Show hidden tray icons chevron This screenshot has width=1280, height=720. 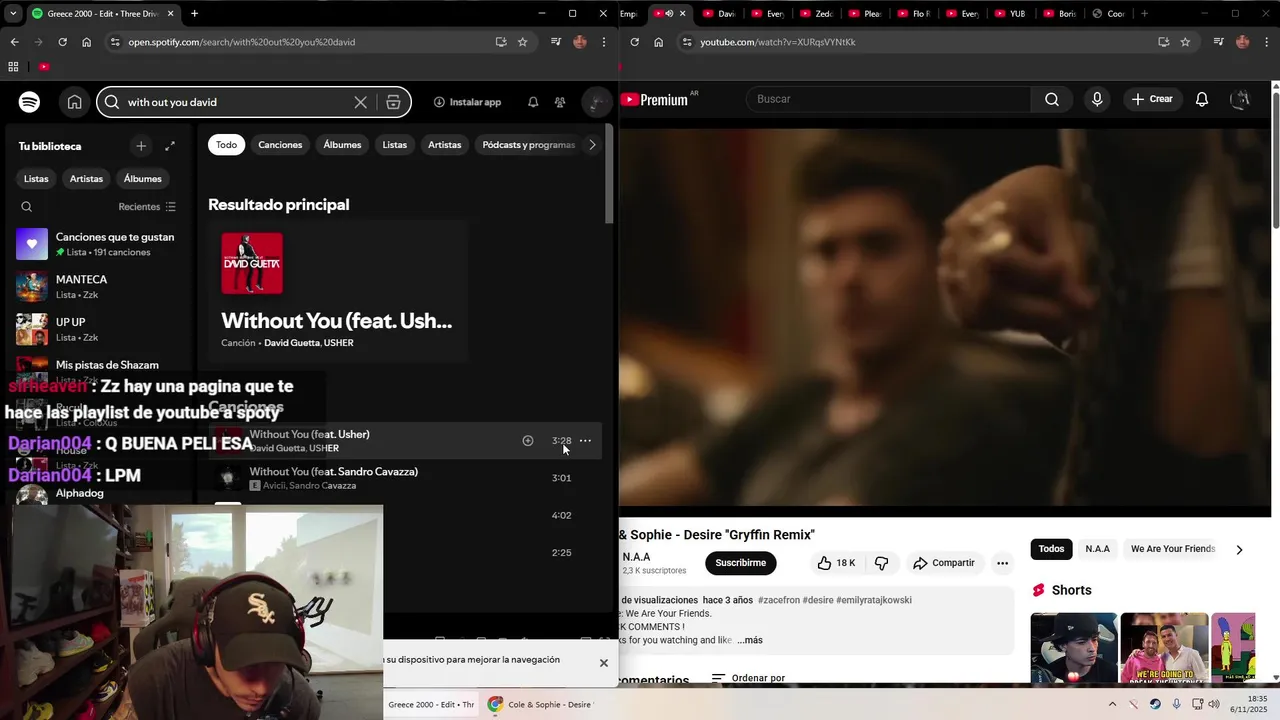(x=1112, y=704)
